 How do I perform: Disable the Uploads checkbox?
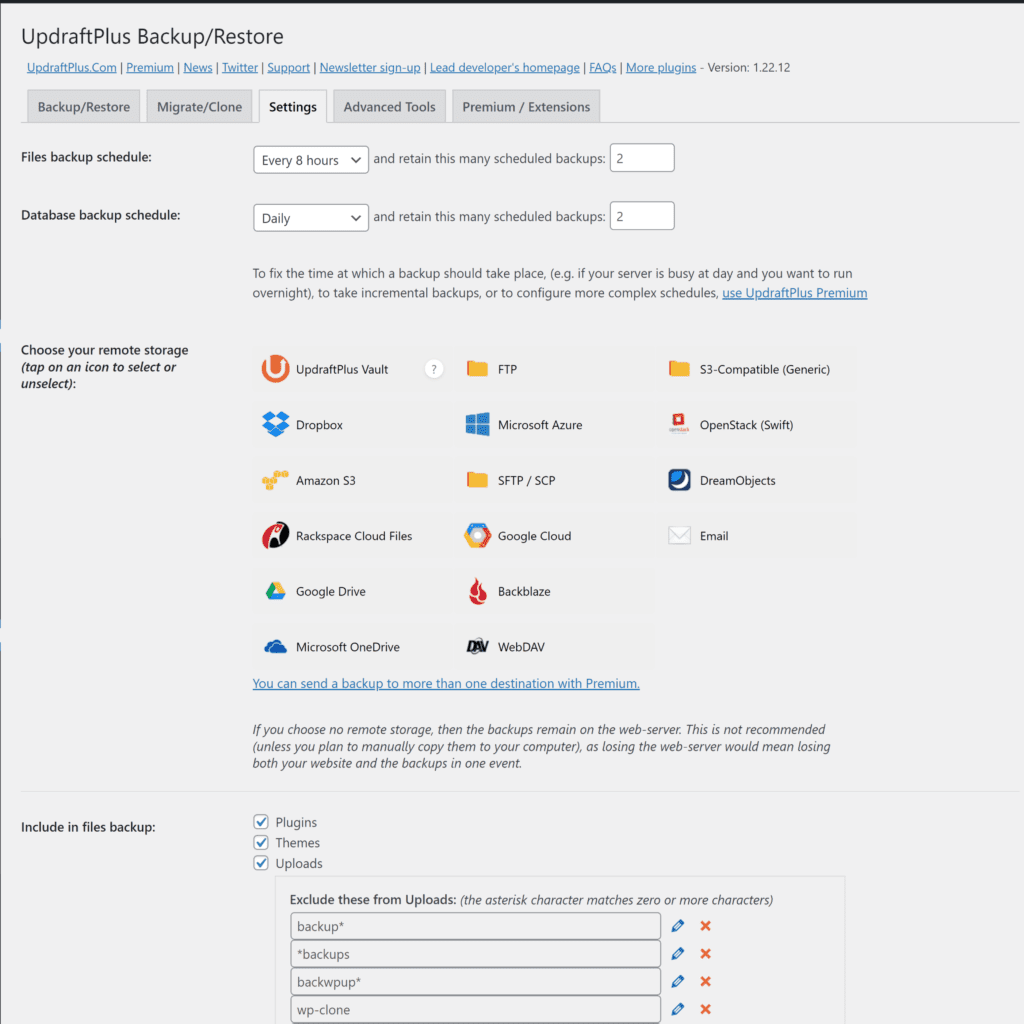(261, 863)
